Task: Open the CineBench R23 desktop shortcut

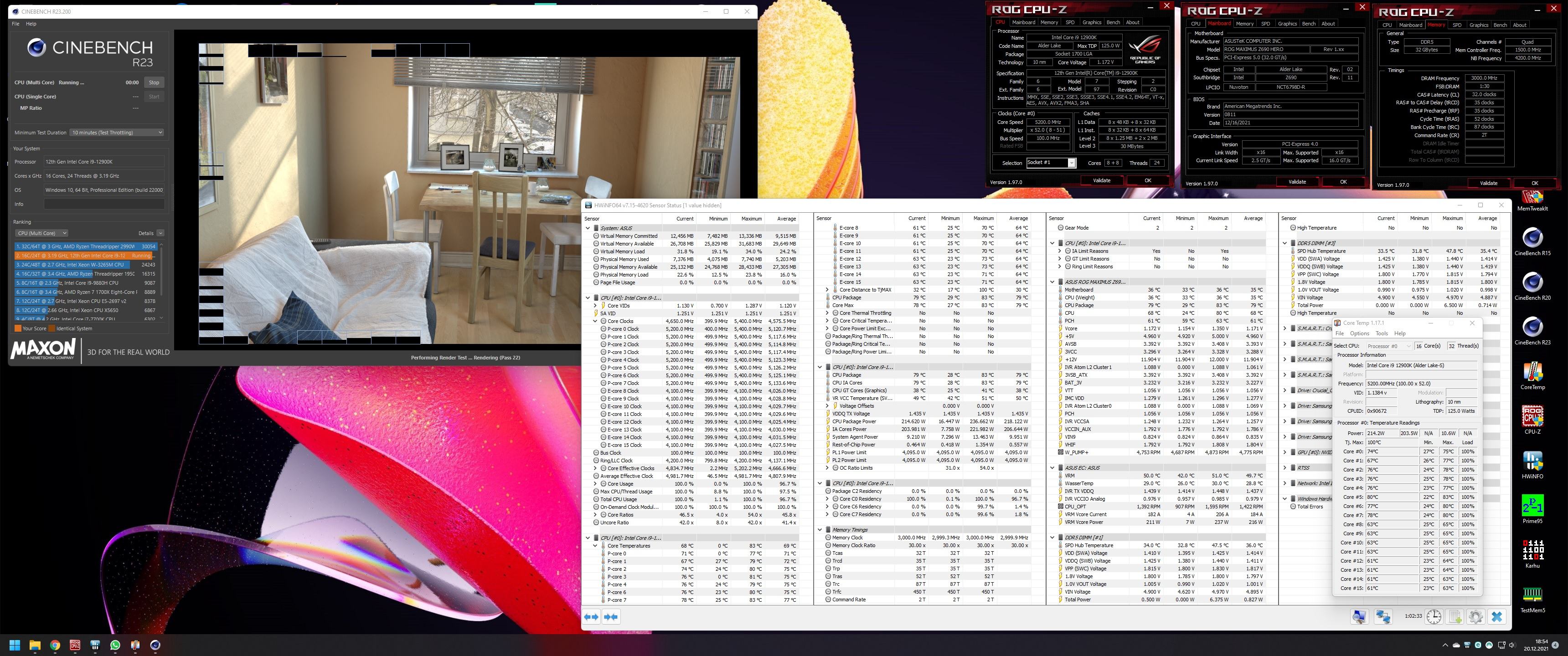Action: tap(1532, 330)
